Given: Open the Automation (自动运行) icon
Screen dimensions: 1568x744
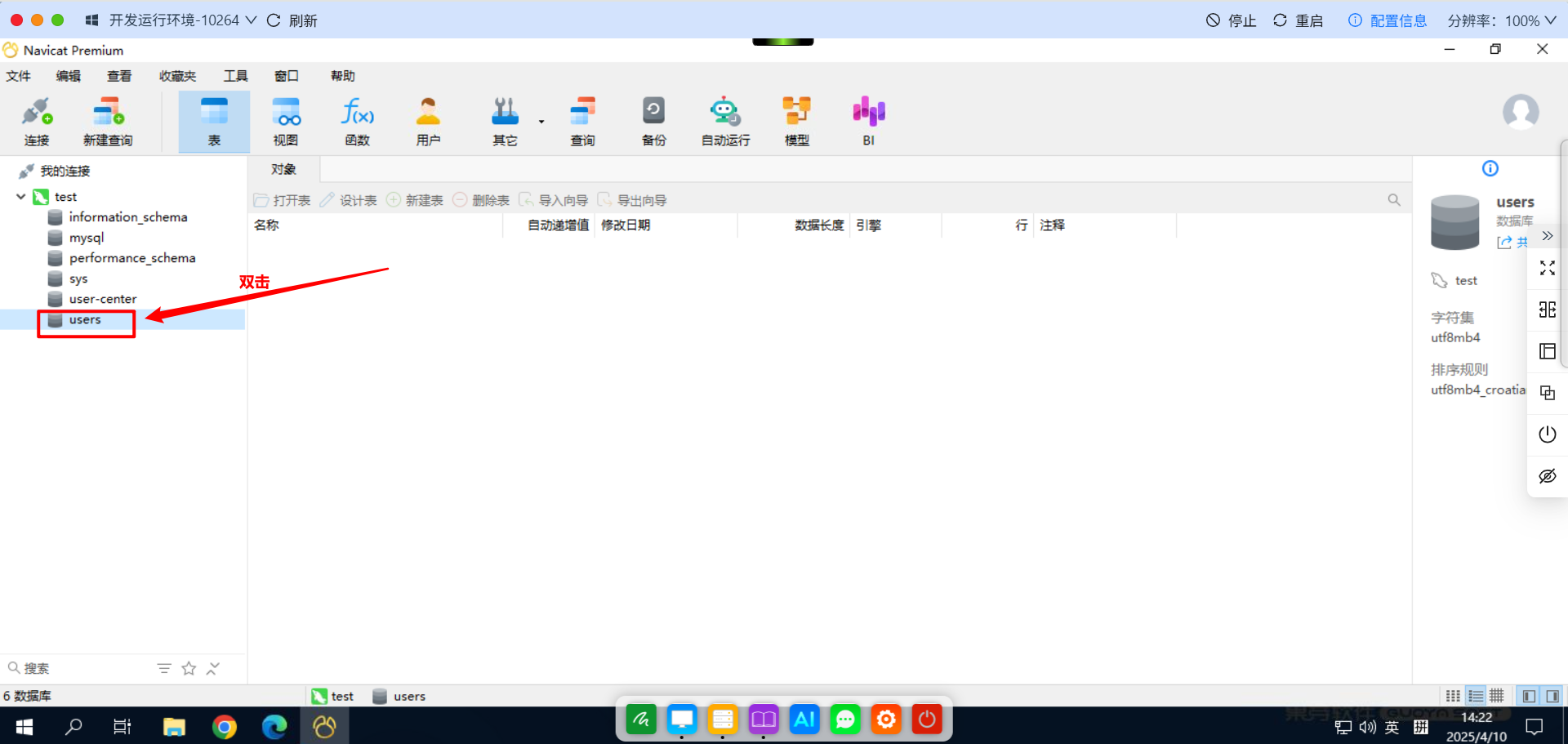Looking at the screenshot, I should point(725,122).
